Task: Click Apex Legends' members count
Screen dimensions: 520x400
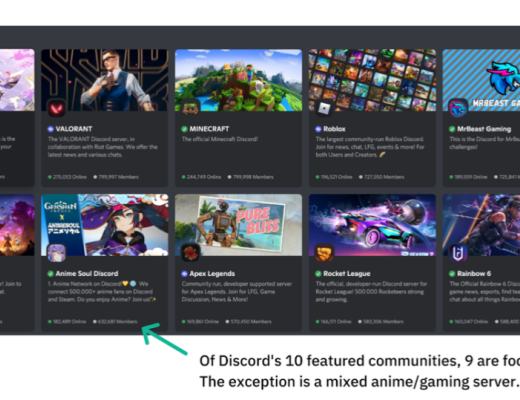Action: click(248, 322)
